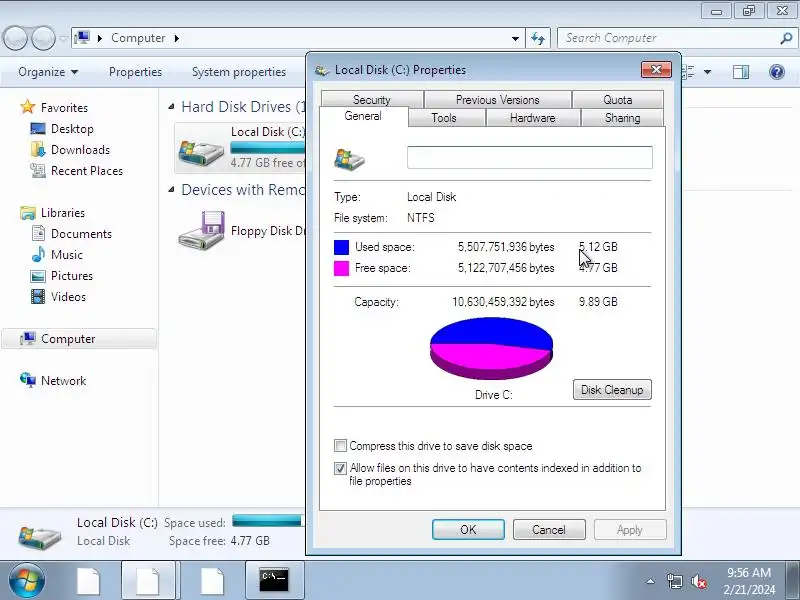The width and height of the screenshot is (800, 600).
Task: Confirm with the OK button
Action: coord(468,530)
